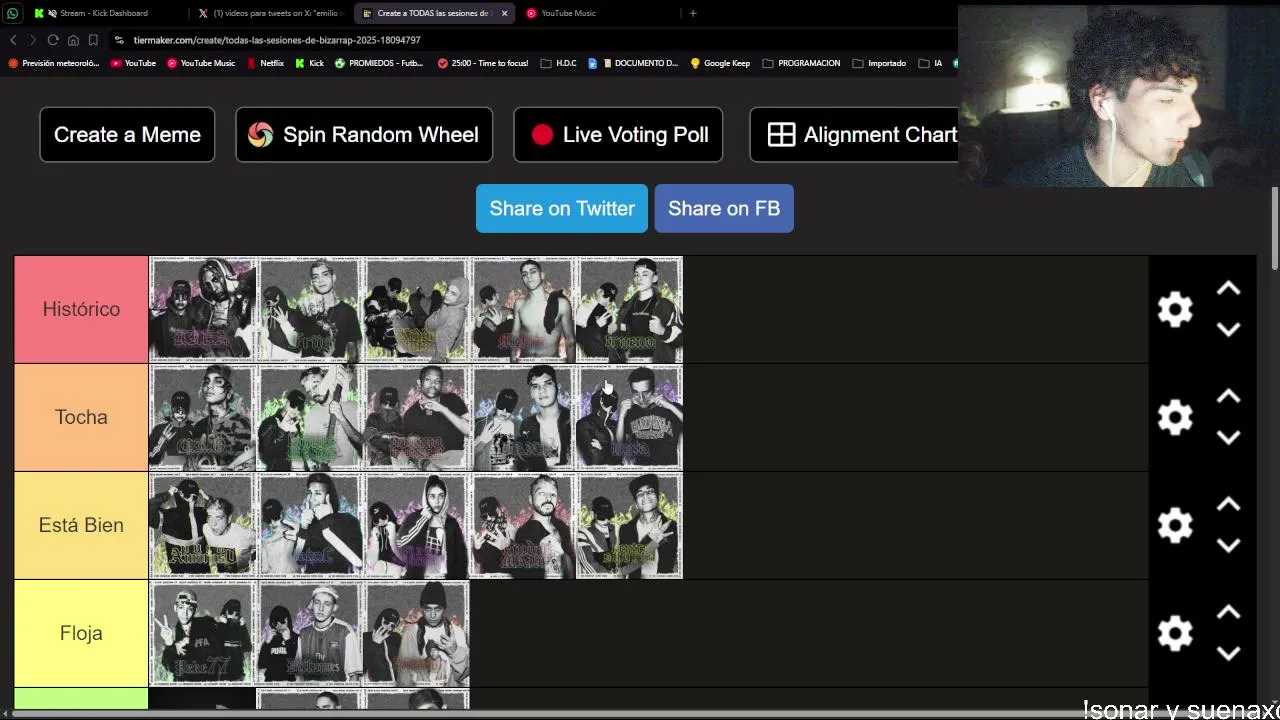Switch to the Stream - Kick Dashboard tab
1280x720 pixels.
[105, 13]
